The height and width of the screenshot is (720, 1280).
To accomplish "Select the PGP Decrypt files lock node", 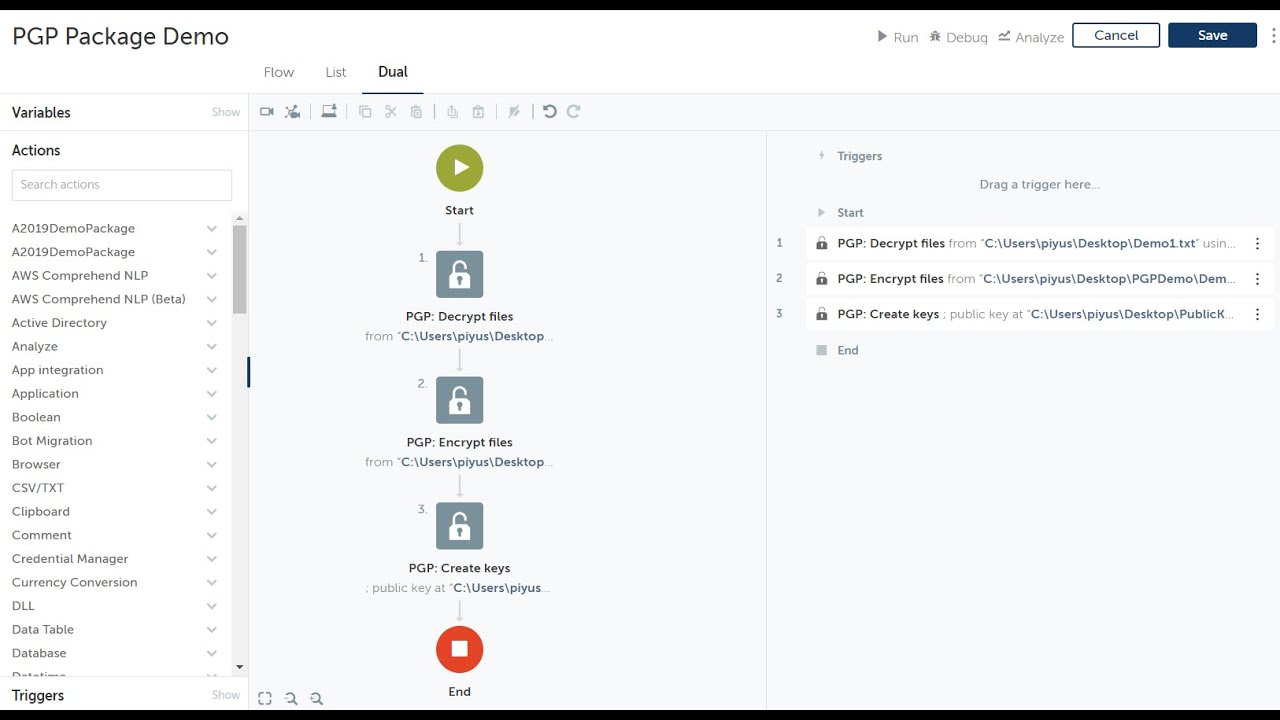I will click(x=460, y=274).
